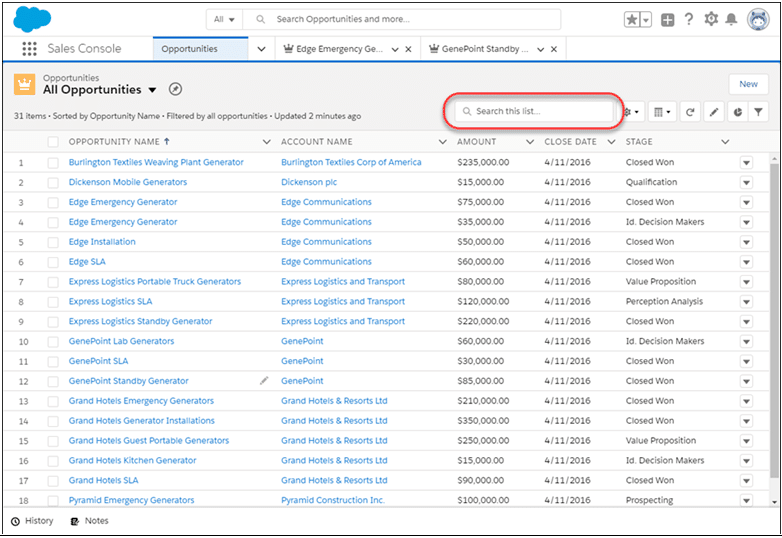
Task: Click the New opportunity button
Action: point(748,84)
